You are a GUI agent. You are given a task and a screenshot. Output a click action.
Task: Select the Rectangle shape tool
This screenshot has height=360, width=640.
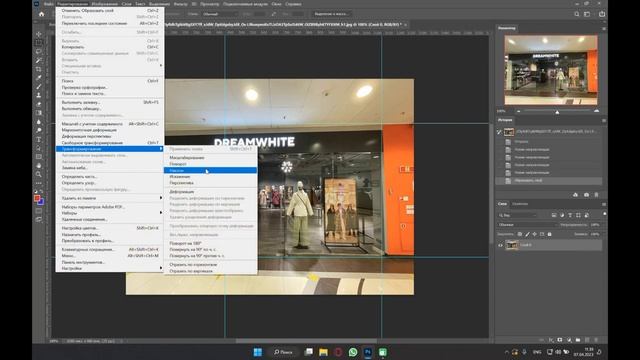click(x=39, y=157)
